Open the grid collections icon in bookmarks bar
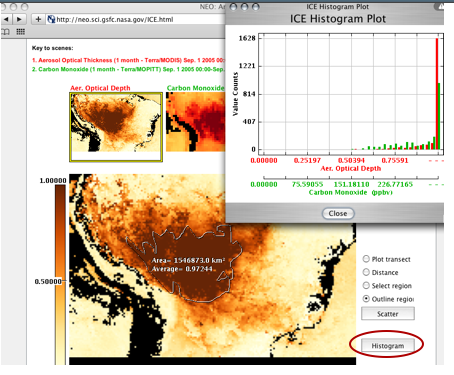The width and height of the screenshot is (454, 375). [x=21, y=32]
